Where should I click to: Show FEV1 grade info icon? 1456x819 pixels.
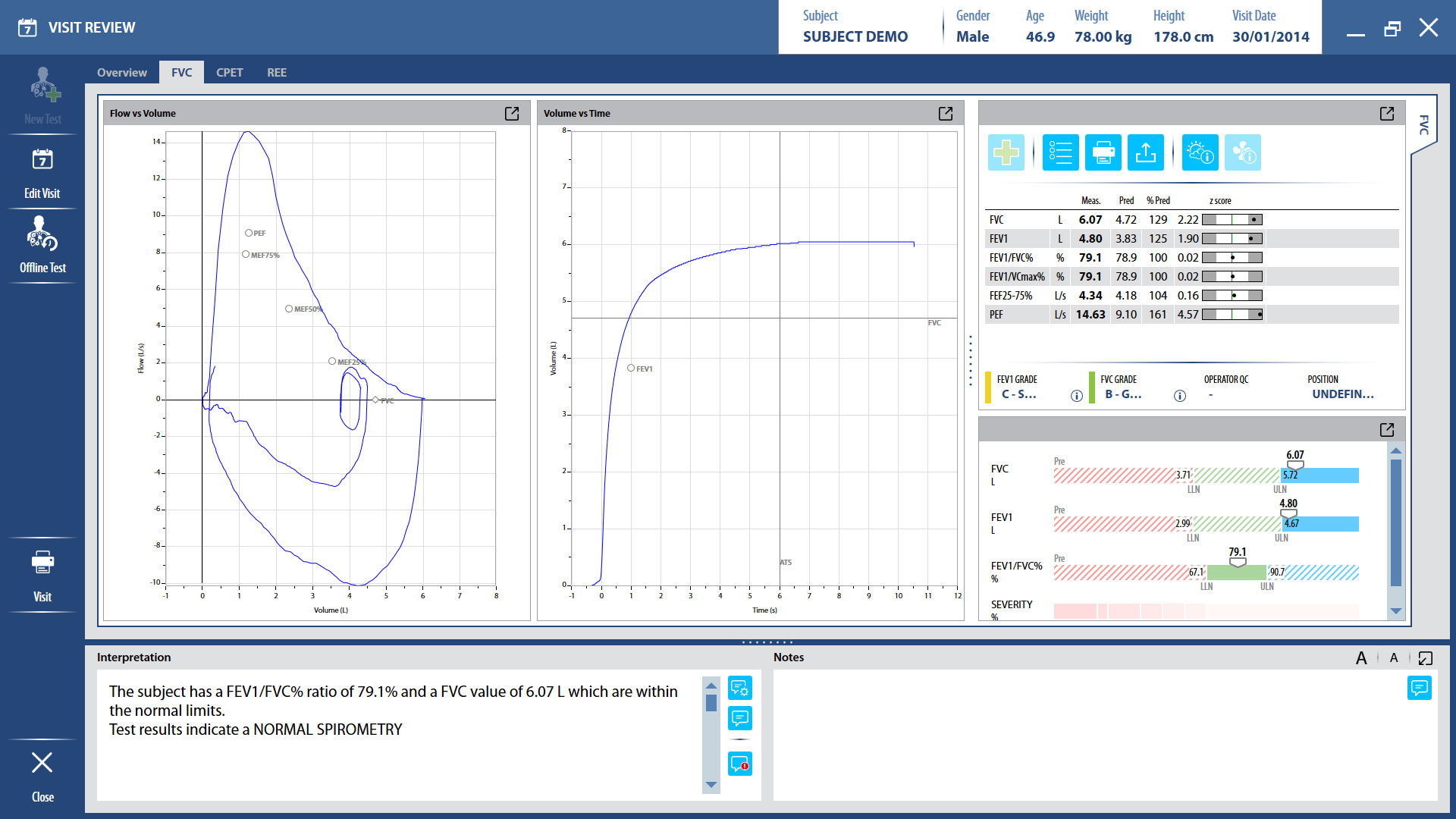[1076, 396]
